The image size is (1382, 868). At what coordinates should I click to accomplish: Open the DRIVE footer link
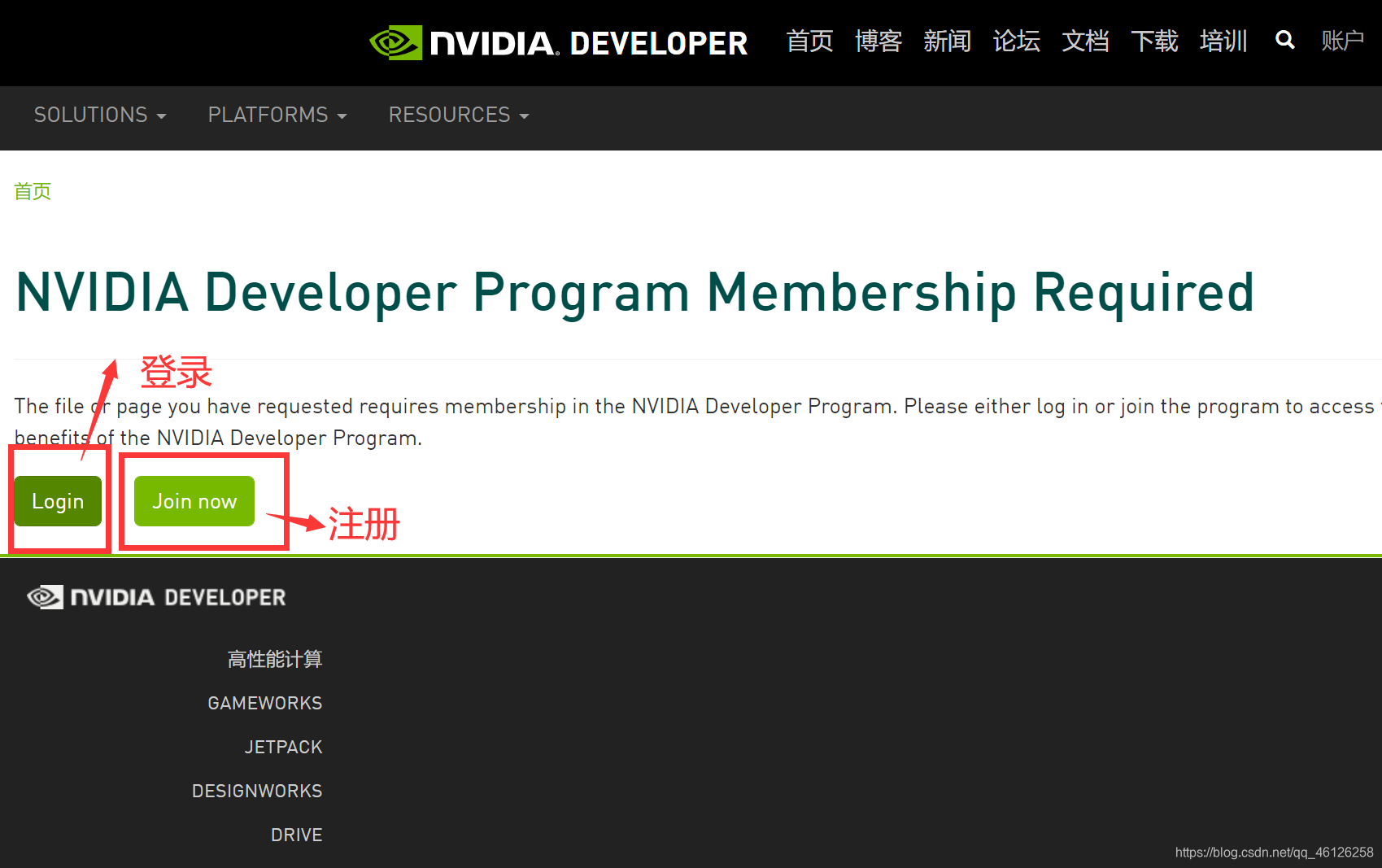point(297,835)
